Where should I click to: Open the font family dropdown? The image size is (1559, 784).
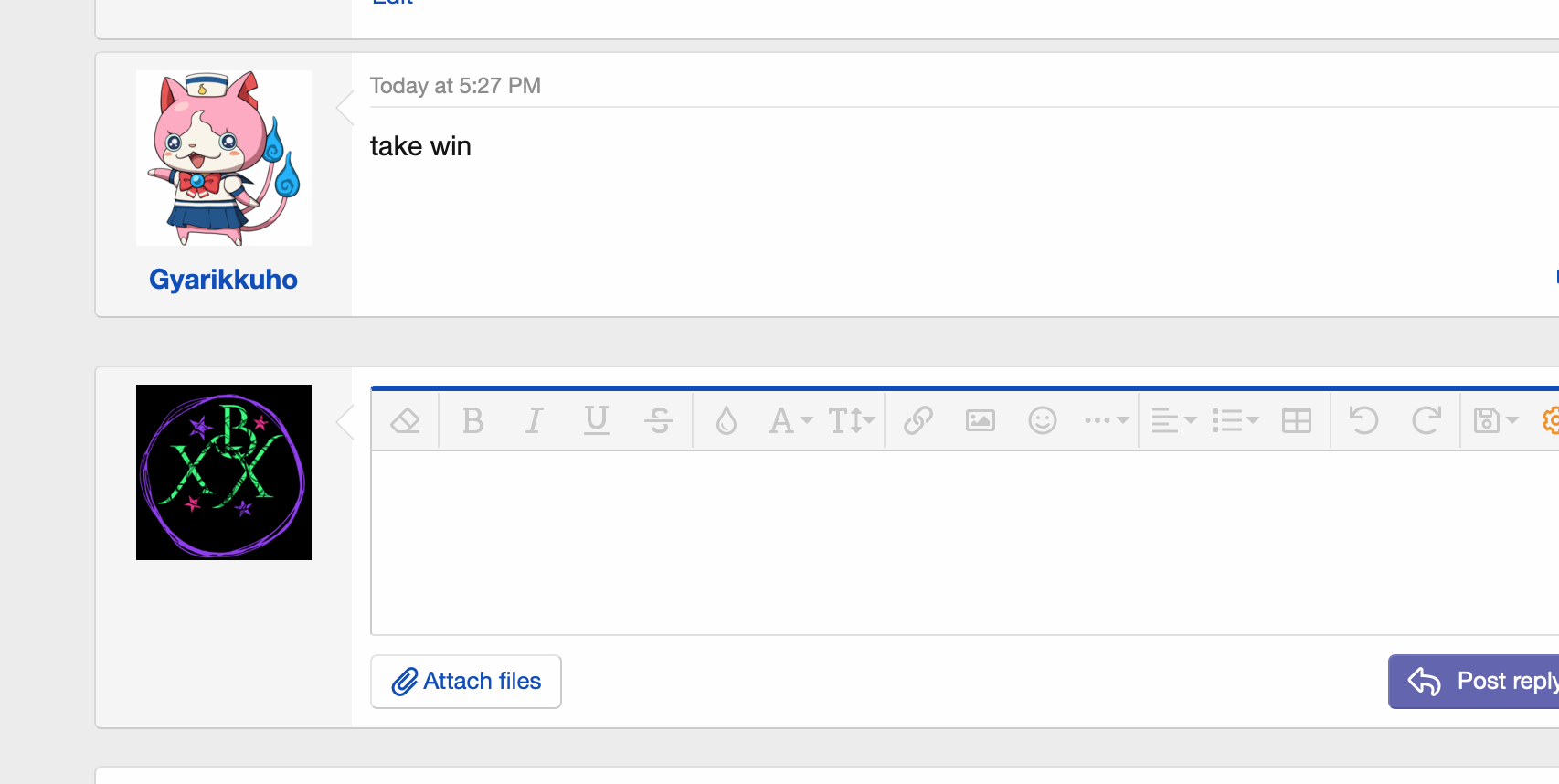(790, 421)
